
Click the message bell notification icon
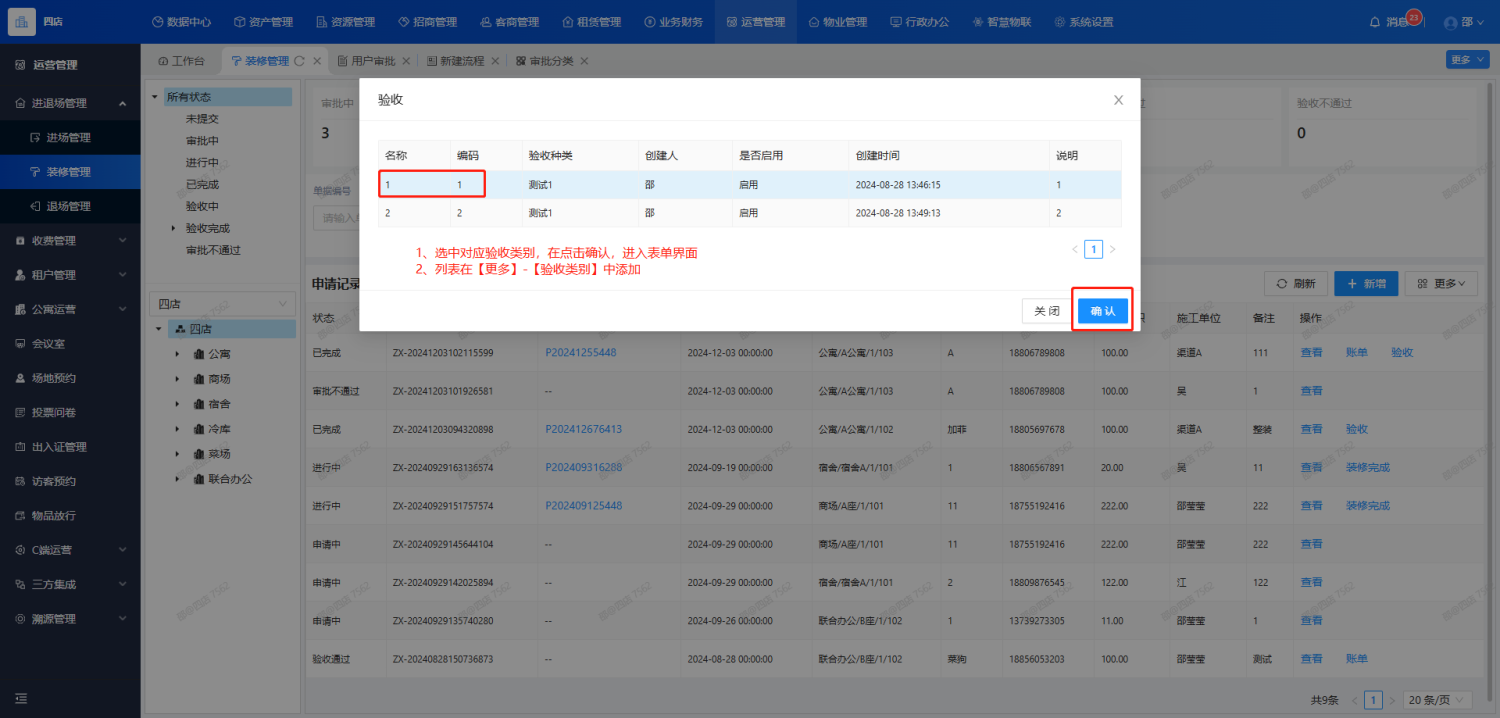[x=1374, y=22]
